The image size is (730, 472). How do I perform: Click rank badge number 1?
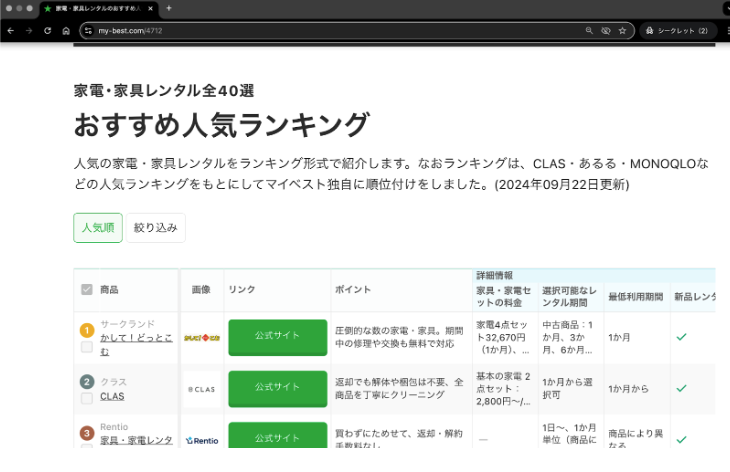tap(87, 330)
